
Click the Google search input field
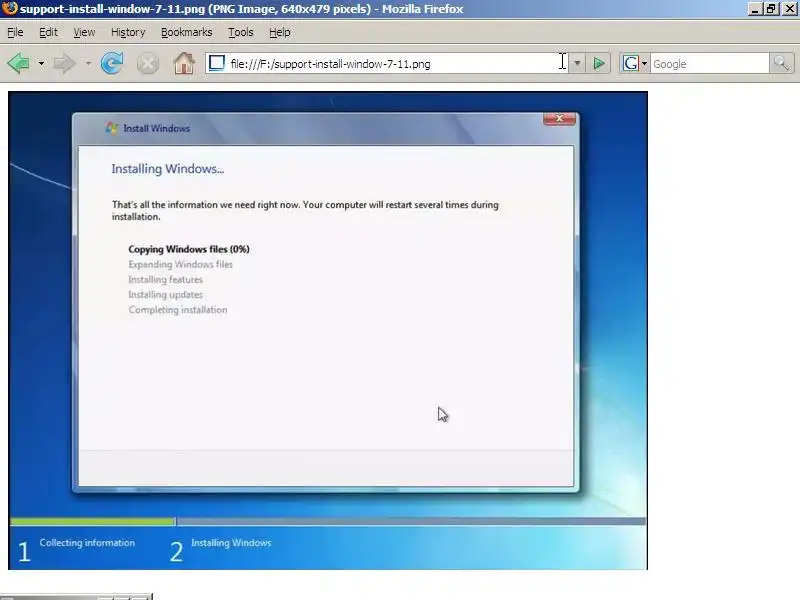coord(710,64)
